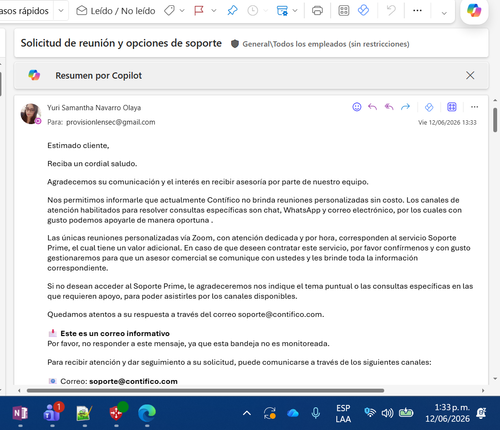Click the date Vie 12/06/2026 13:33
This screenshot has height=430, width=500.
pos(447,122)
